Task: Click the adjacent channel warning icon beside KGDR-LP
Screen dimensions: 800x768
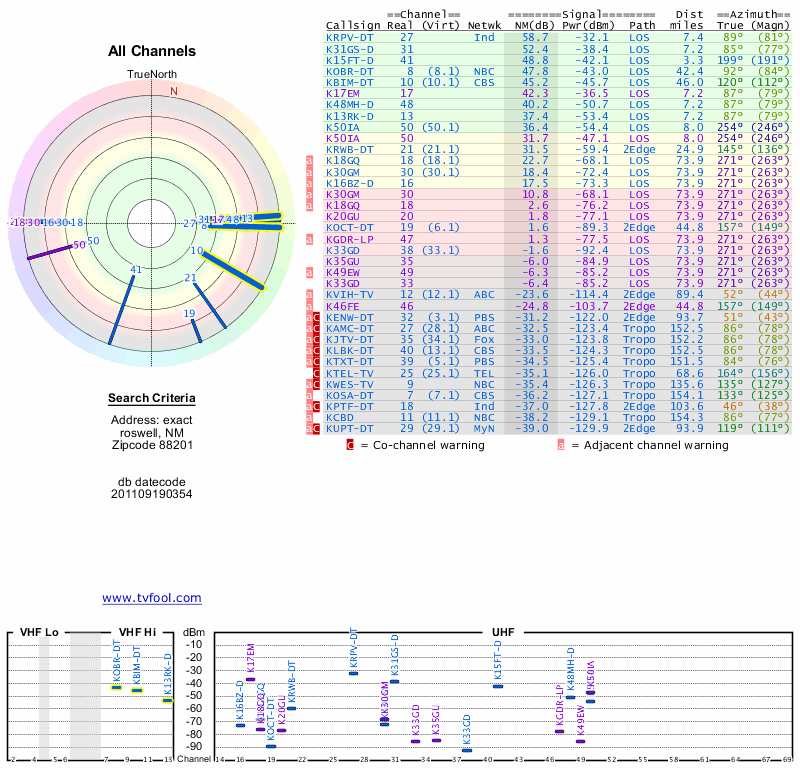Action: click(x=310, y=239)
